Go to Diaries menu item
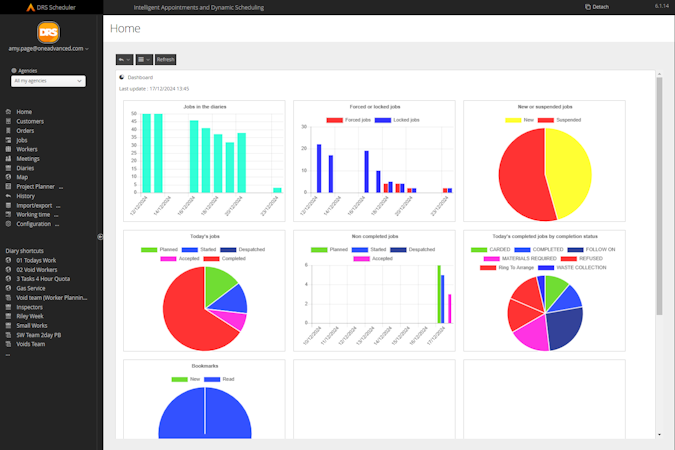The width and height of the screenshot is (675, 450). (25, 168)
